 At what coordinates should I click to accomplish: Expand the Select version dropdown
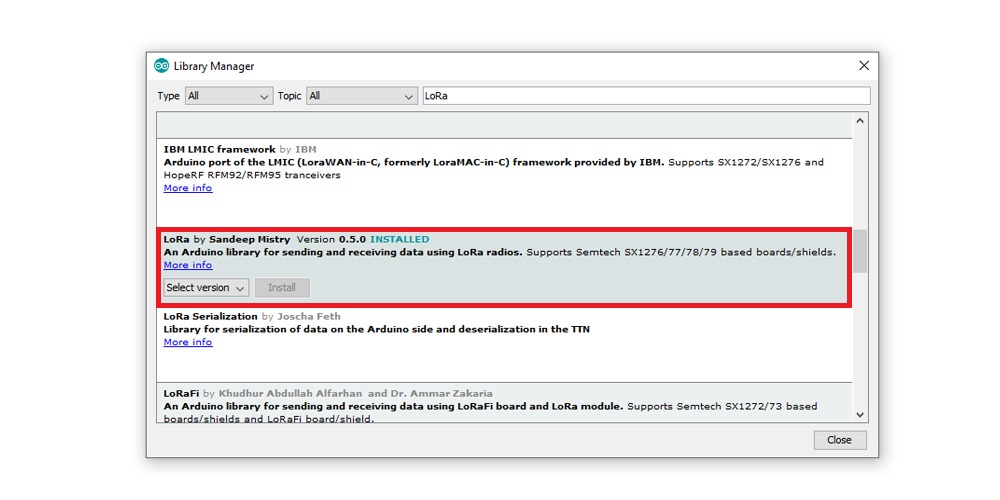tap(206, 288)
